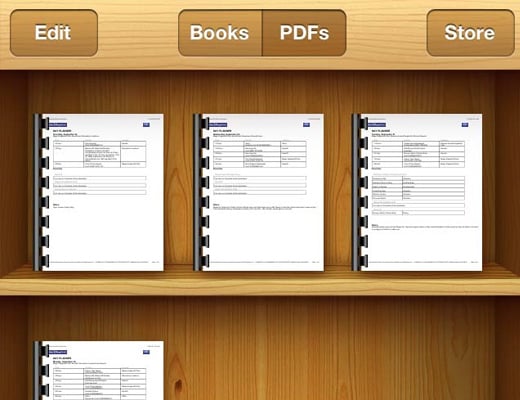Screen dimensions: 520x400
Task: Click the schedule table on the middle PDF cover
Action: [260, 154]
